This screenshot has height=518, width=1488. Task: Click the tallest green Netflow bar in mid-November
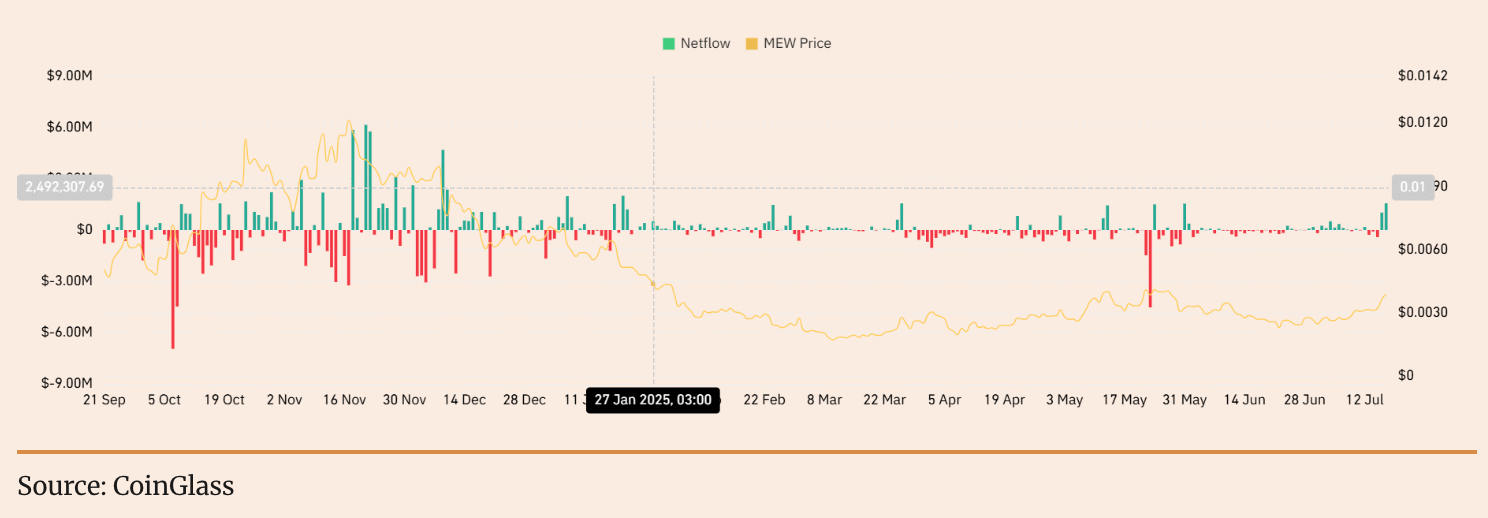click(353, 175)
